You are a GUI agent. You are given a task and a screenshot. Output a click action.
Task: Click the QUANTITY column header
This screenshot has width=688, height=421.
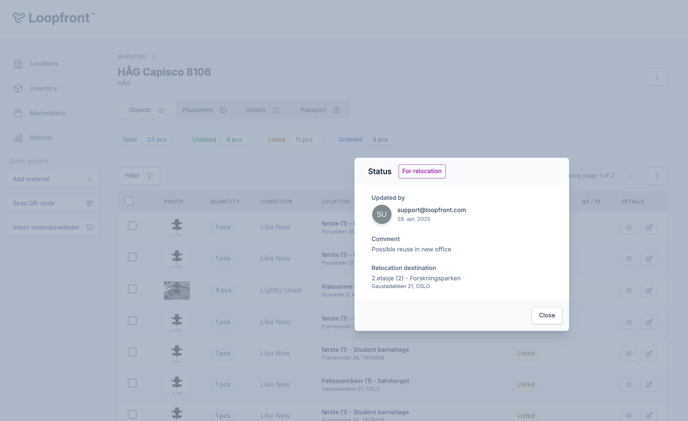click(x=225, y=202)
